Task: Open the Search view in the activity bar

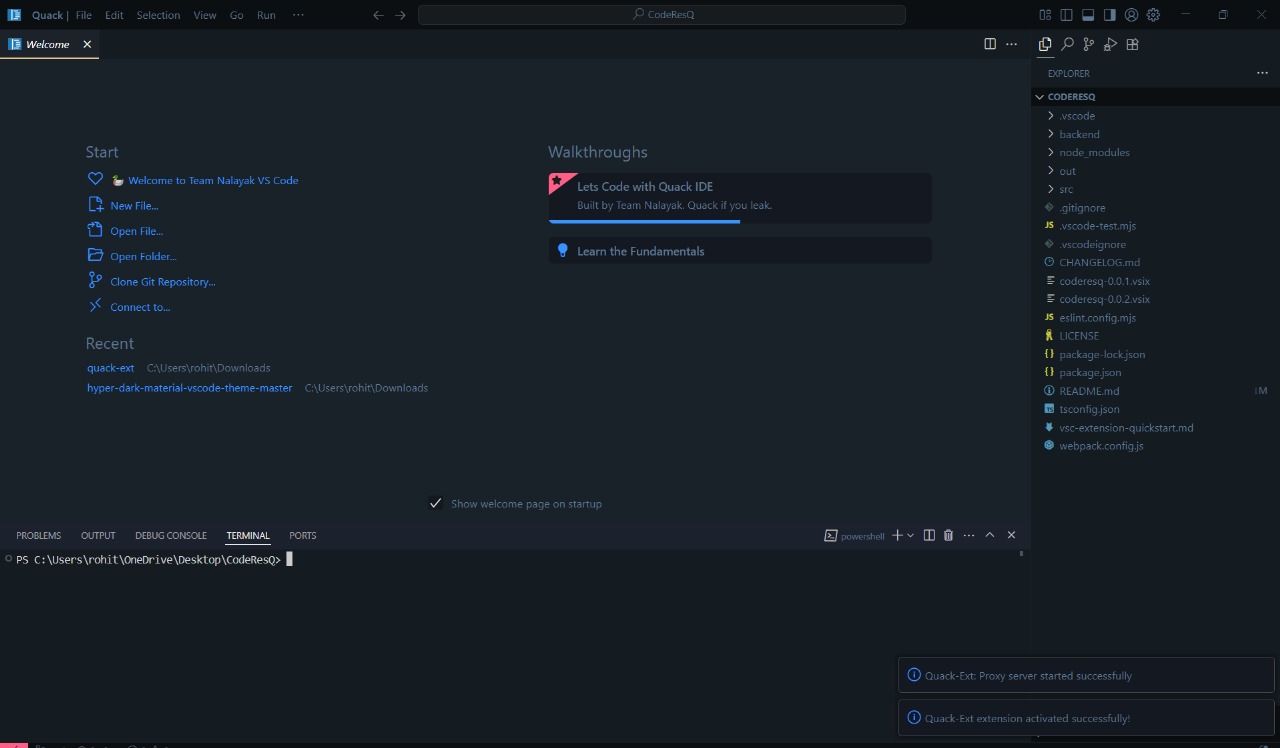Action: [1066, 44]
